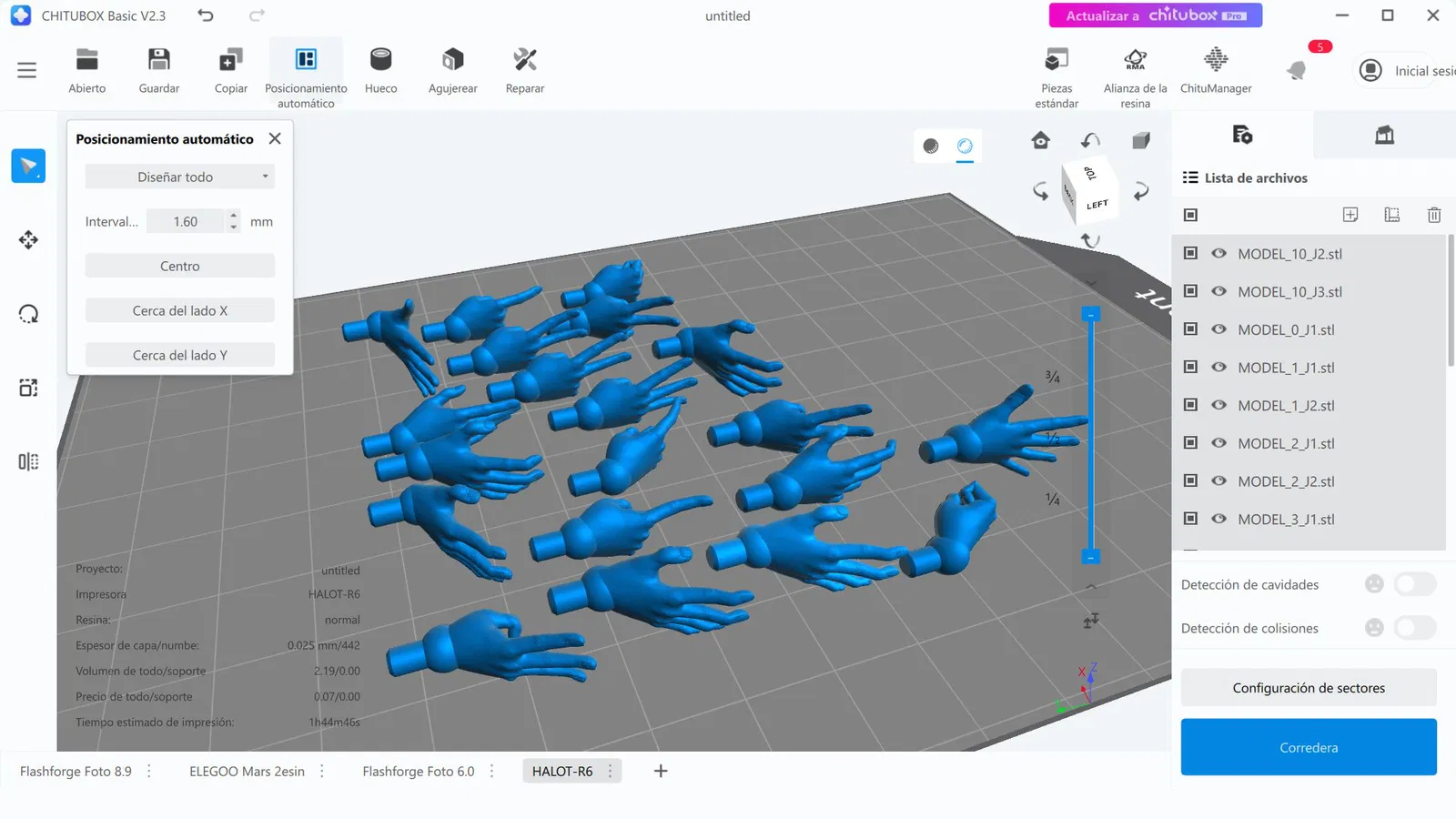Switch to ELEGOO Mars 2esin printer tab

click(x=247, y=772)
